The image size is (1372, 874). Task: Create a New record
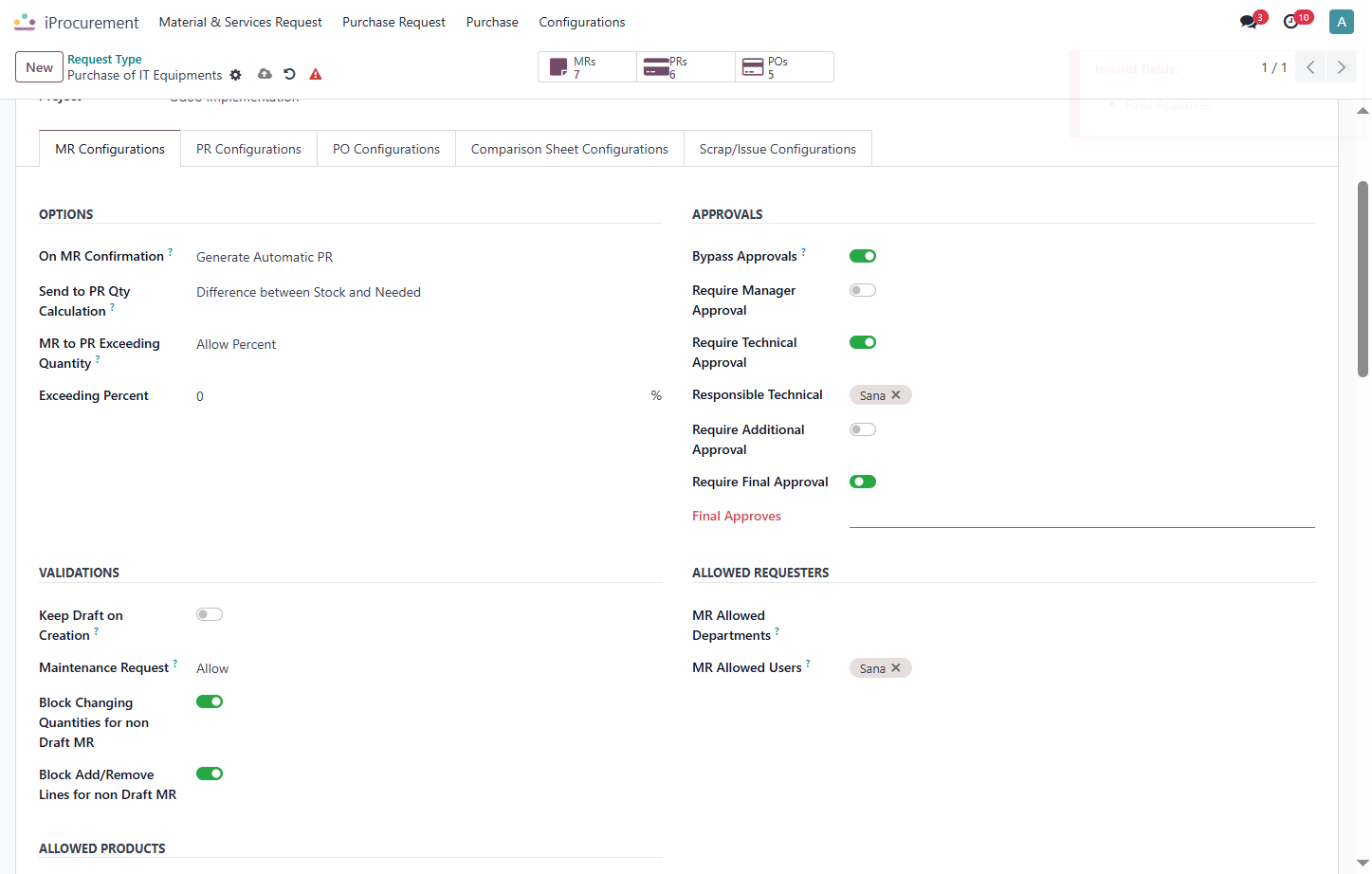[40, 67]
